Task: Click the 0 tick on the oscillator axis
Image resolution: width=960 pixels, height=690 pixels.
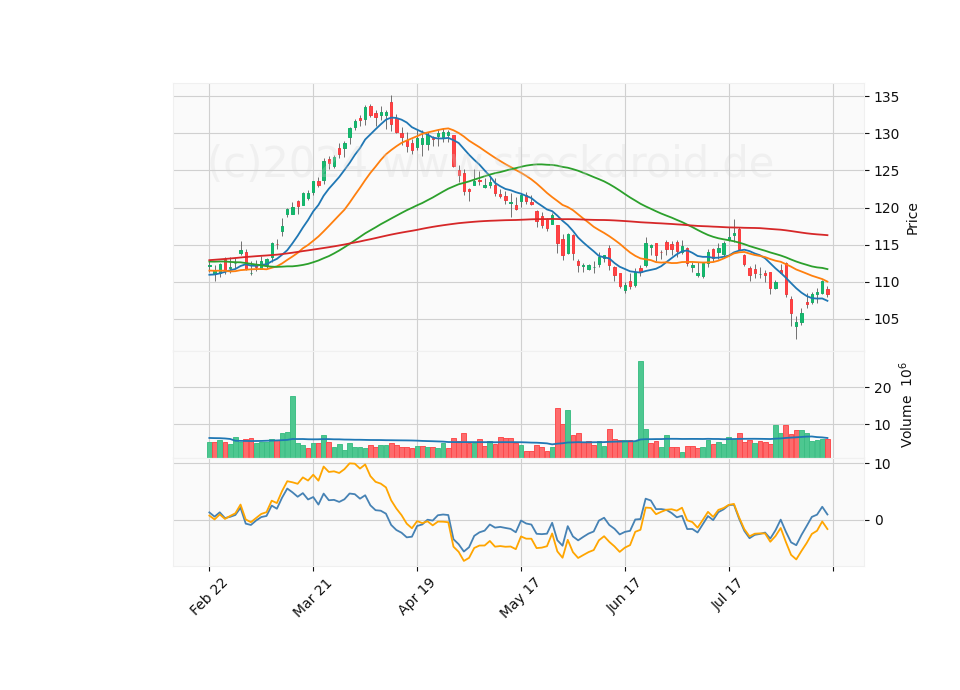Action: (x=879, y=520)
